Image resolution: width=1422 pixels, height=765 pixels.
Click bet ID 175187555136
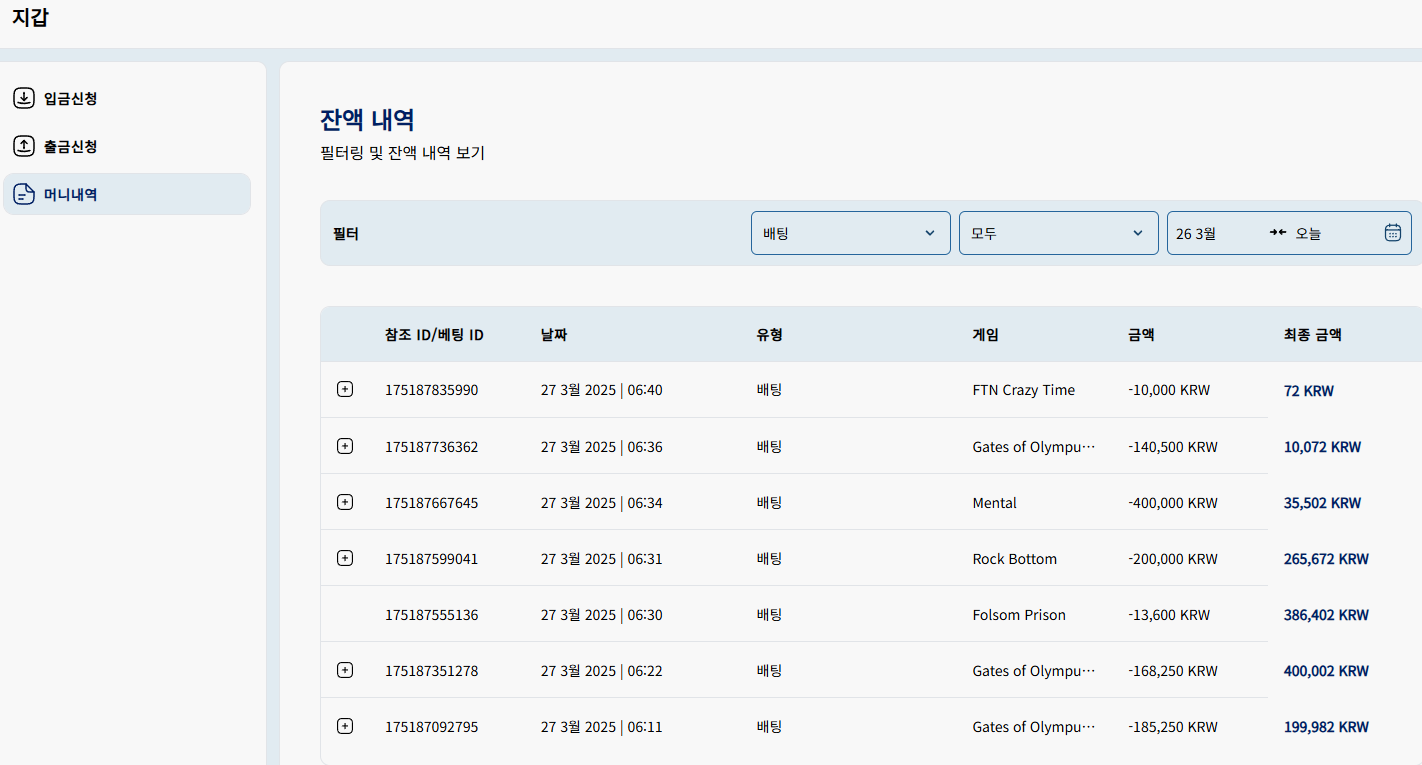click(432, 615)
